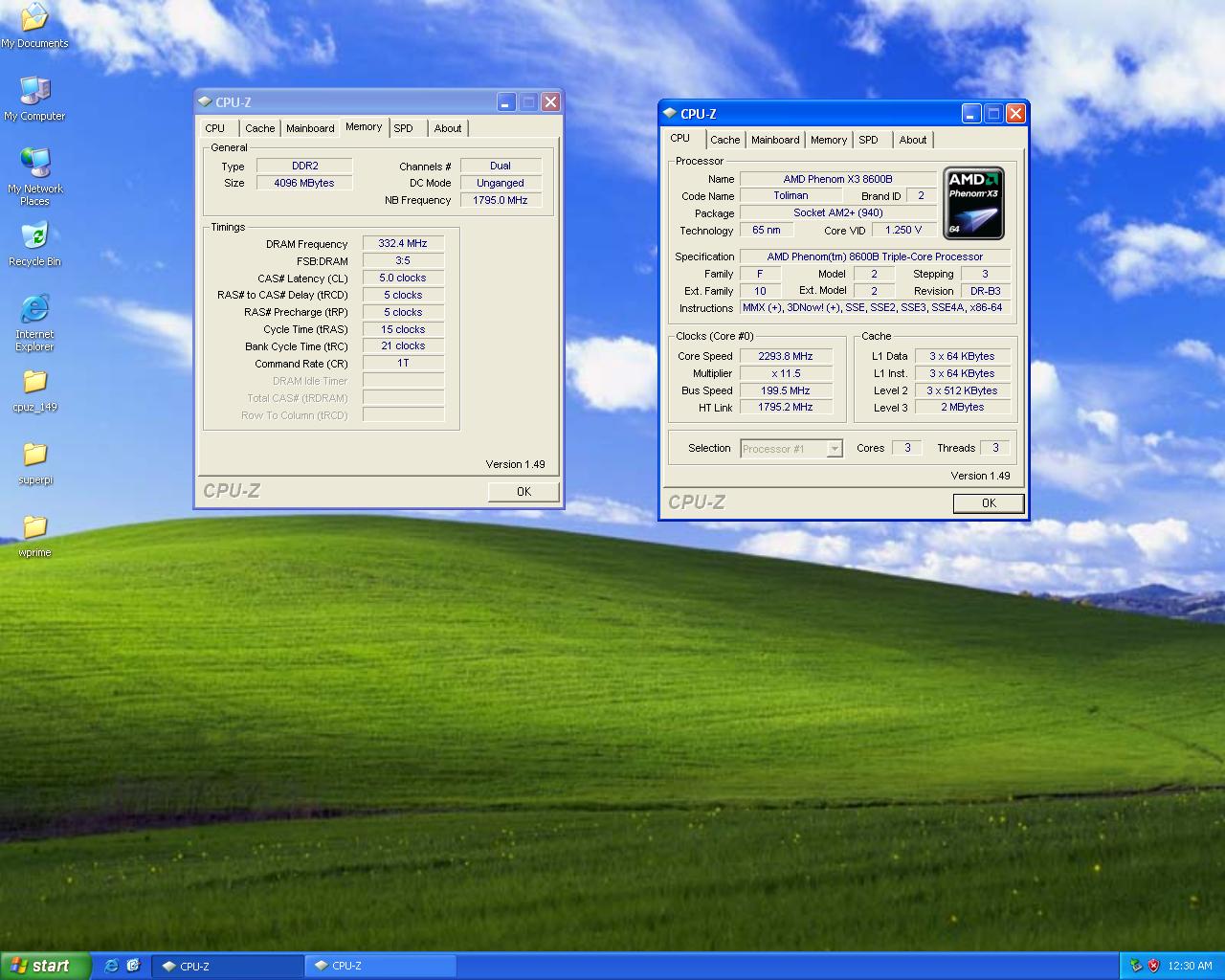Open the My Documents desktop icon
Viewport: 1225px width, 980px height.
pos(34,26)
